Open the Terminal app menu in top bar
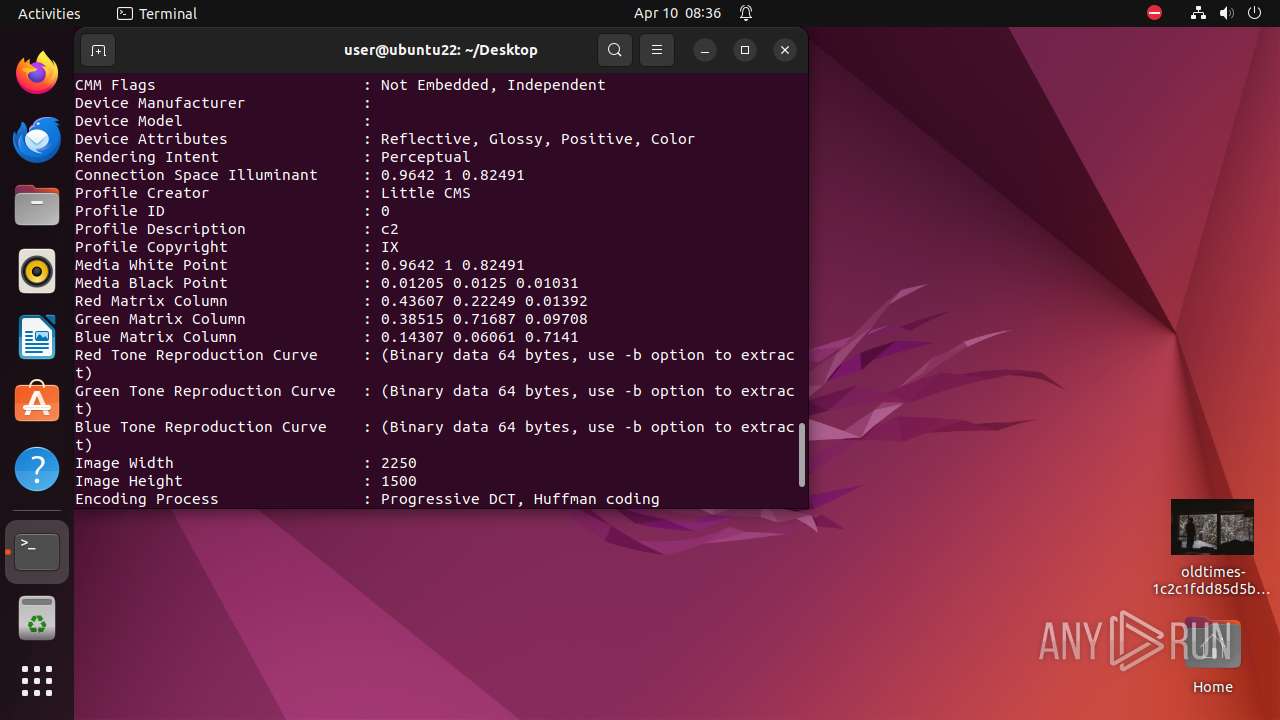Viewport: 1280px width, 720px height. 157,13
